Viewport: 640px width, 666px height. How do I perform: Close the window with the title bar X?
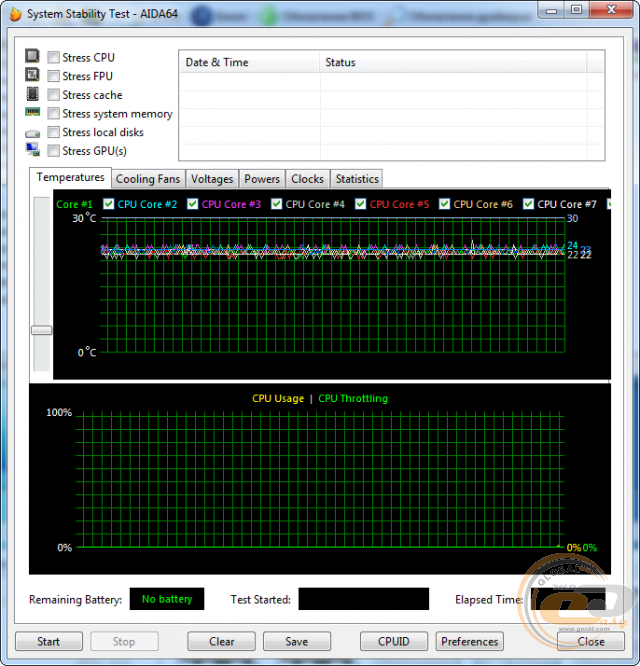[x=611, y=10]
